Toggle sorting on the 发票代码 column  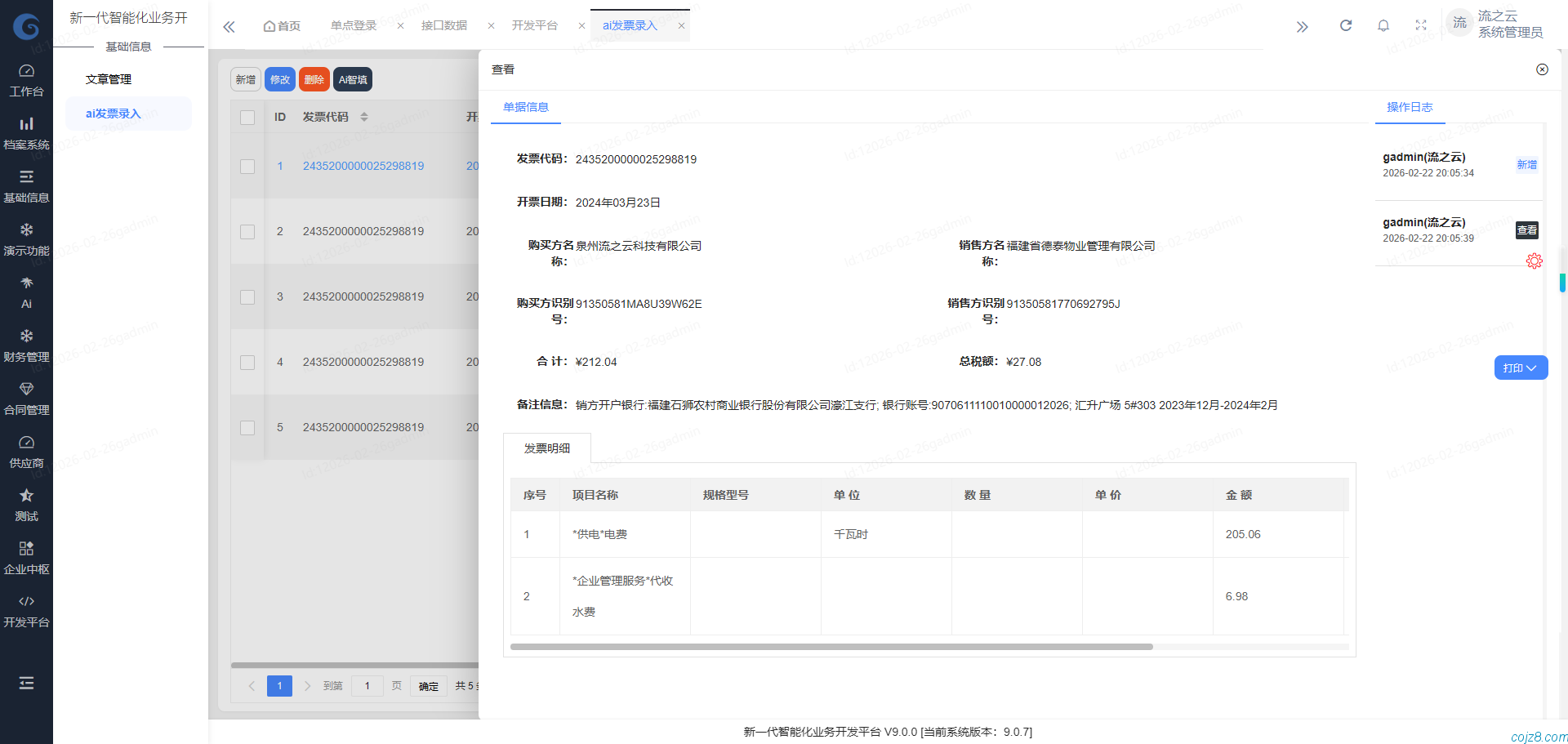coord(364,116)
